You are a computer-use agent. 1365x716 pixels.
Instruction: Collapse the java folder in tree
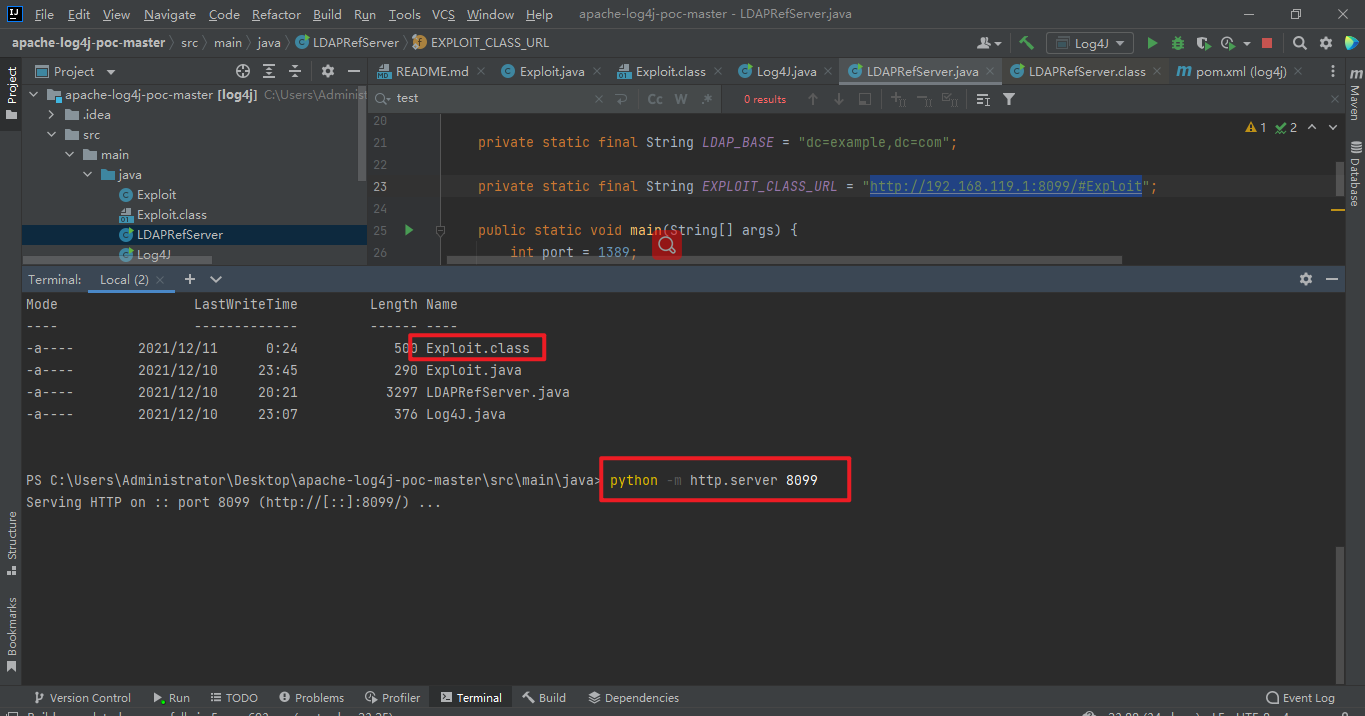click(x=88, y=175)
